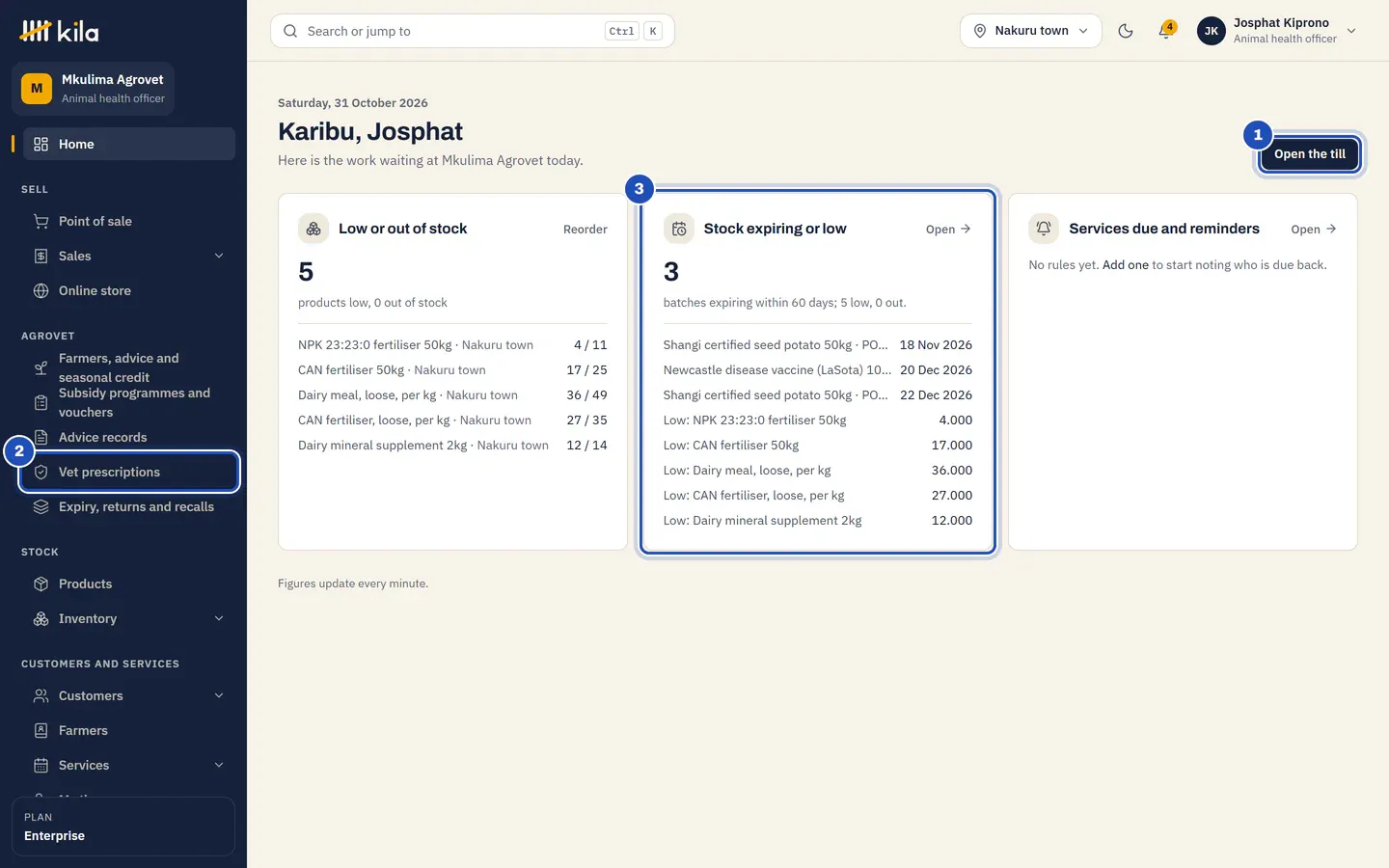This screenshot has height=868, width=1389.
Task: Click the Expiry, returns and recalls icon
Action: (41, 506)
